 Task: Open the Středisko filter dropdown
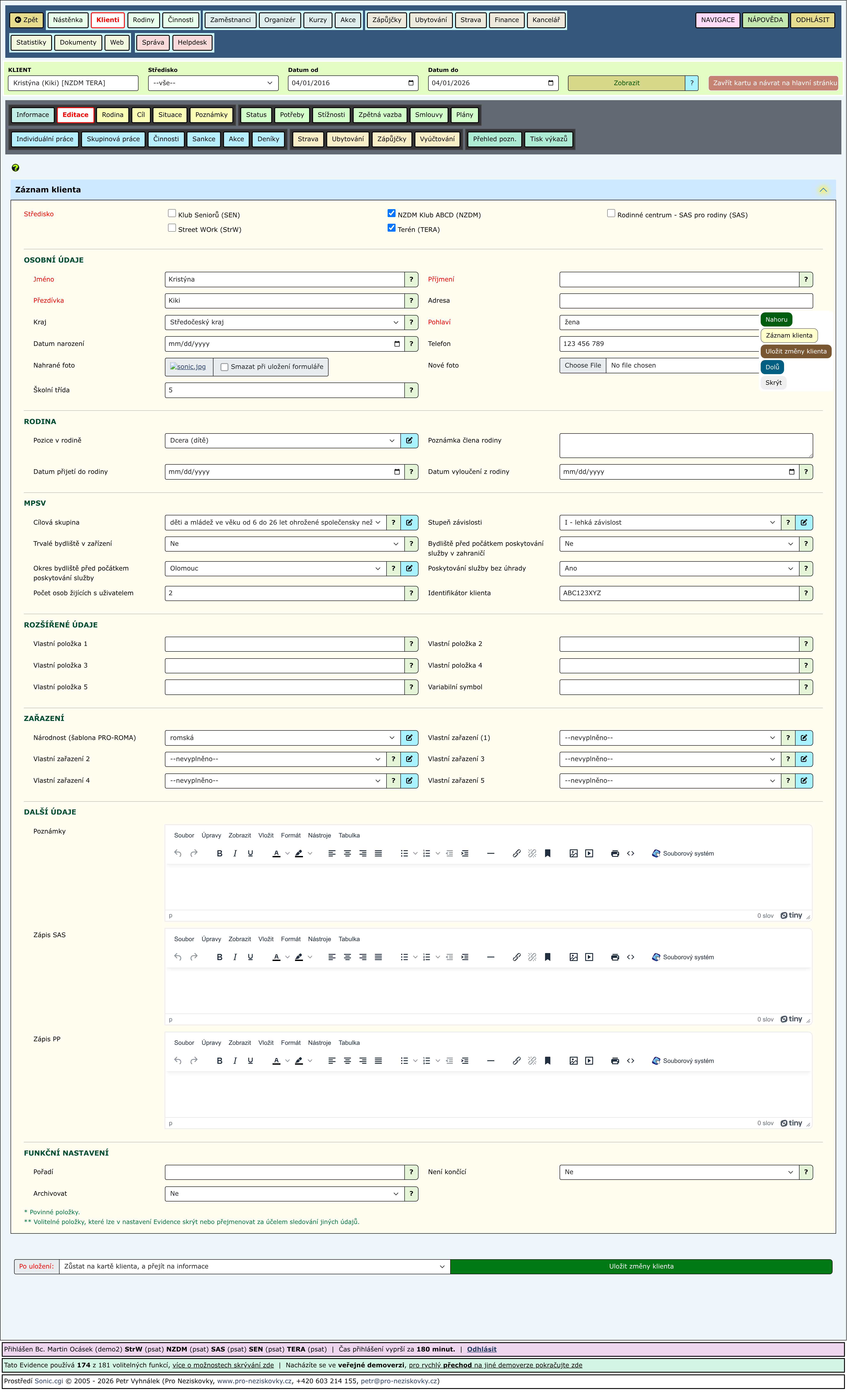(213, 83)
